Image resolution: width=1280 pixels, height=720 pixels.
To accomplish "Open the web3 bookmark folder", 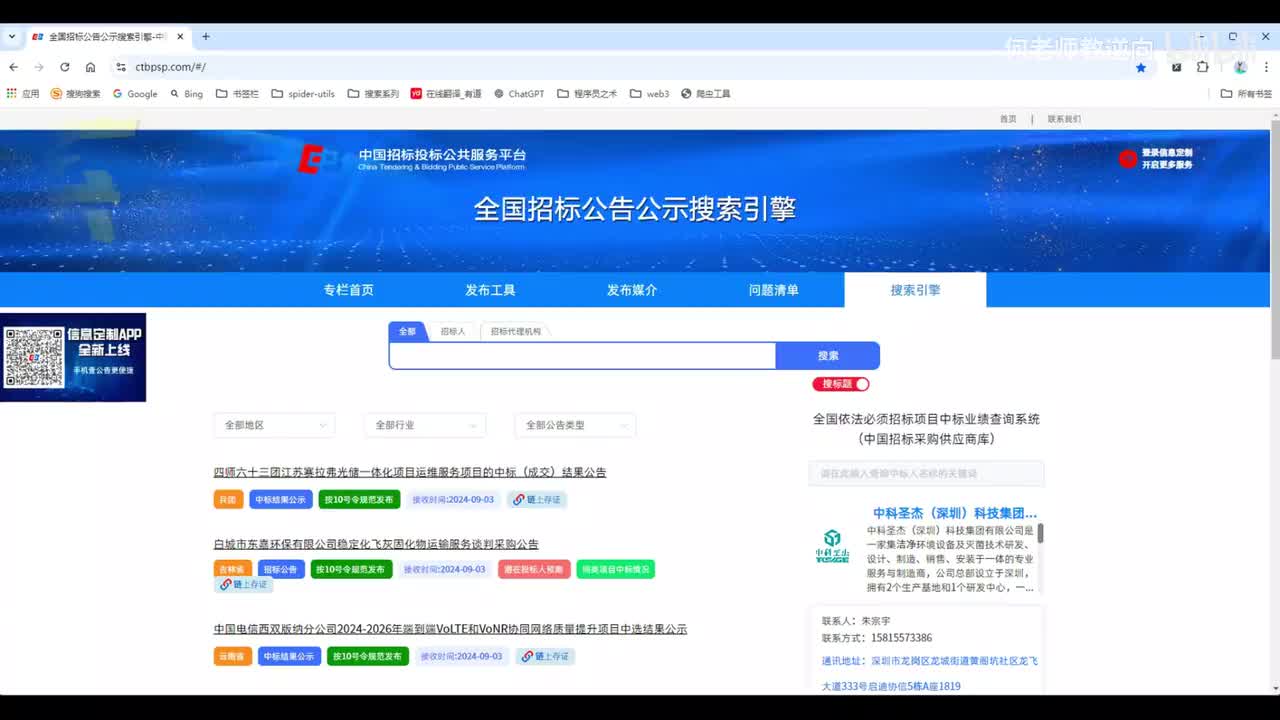I will (650, 94).
